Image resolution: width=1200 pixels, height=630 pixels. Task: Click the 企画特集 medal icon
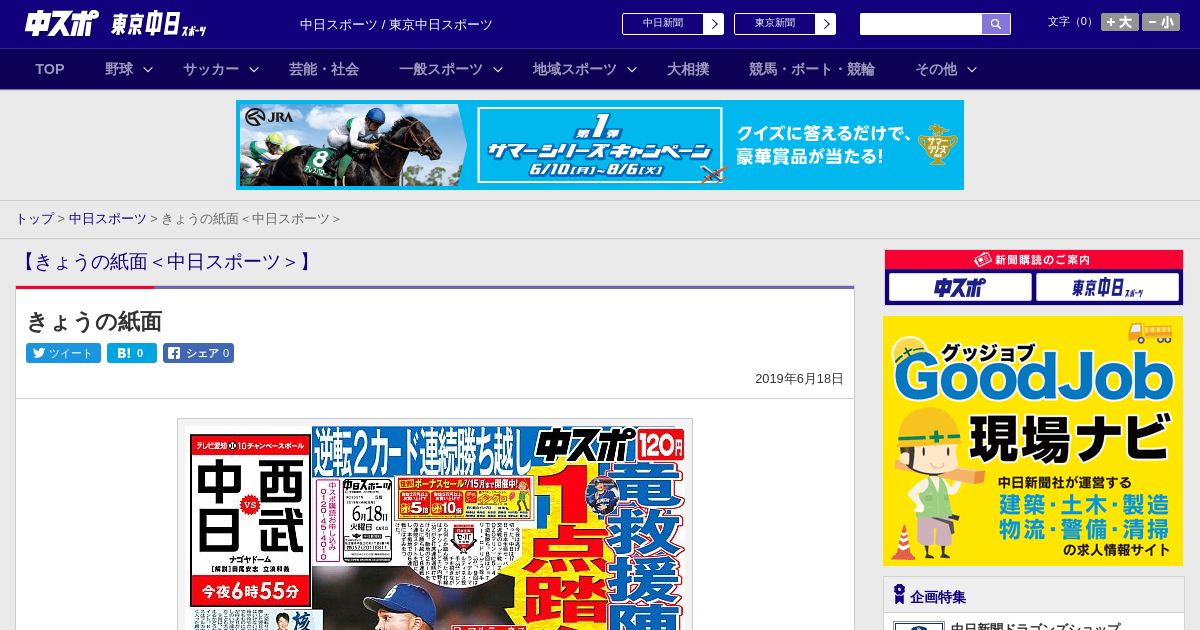coord(899,595)
